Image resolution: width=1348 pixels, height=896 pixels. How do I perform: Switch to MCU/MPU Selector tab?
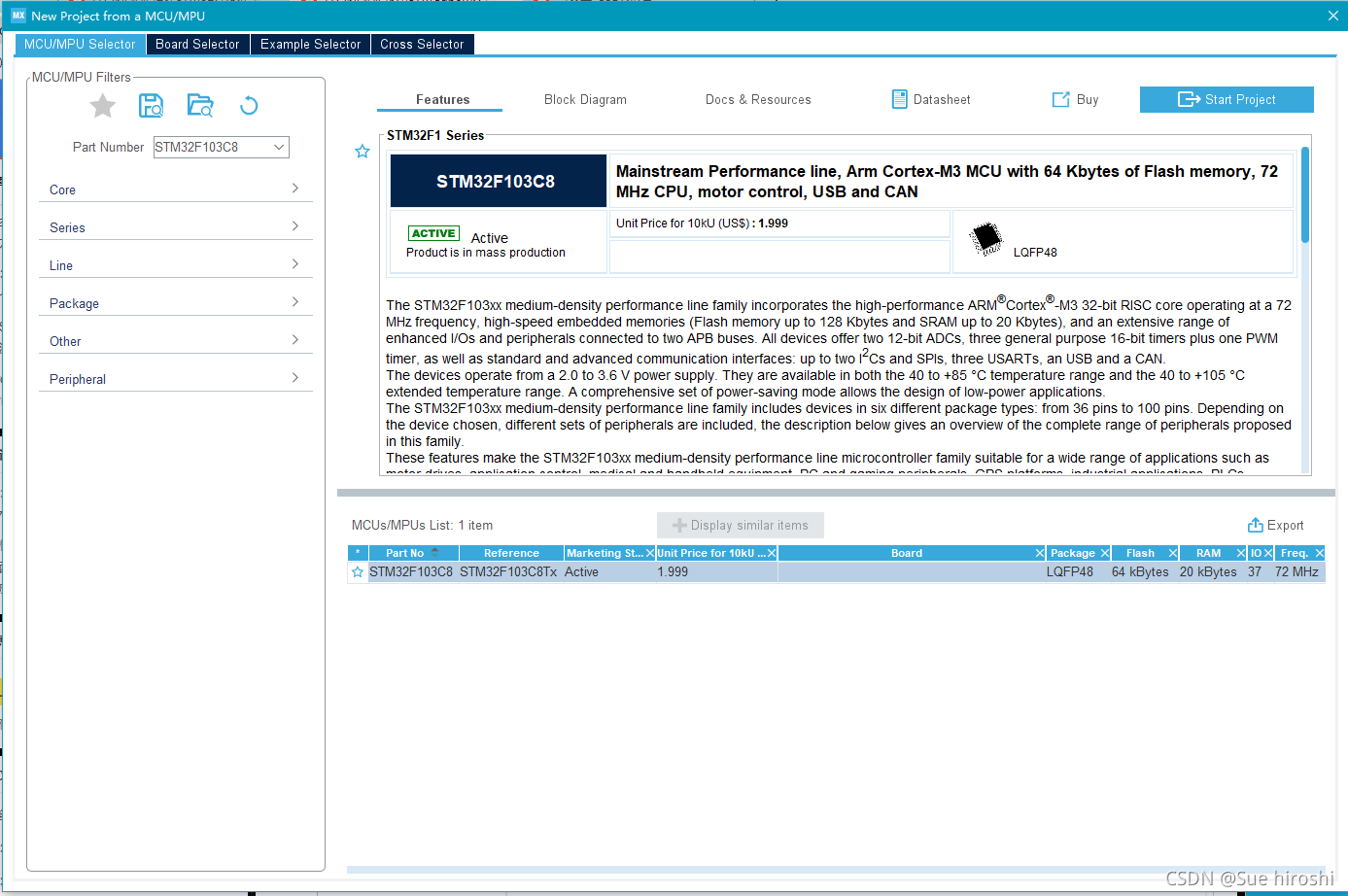[x=80, y=44]
